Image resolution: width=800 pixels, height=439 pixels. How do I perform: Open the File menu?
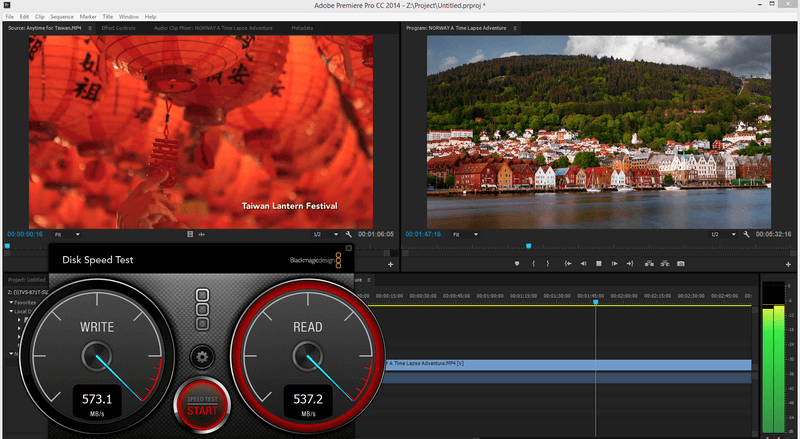[x=10, y=17]
